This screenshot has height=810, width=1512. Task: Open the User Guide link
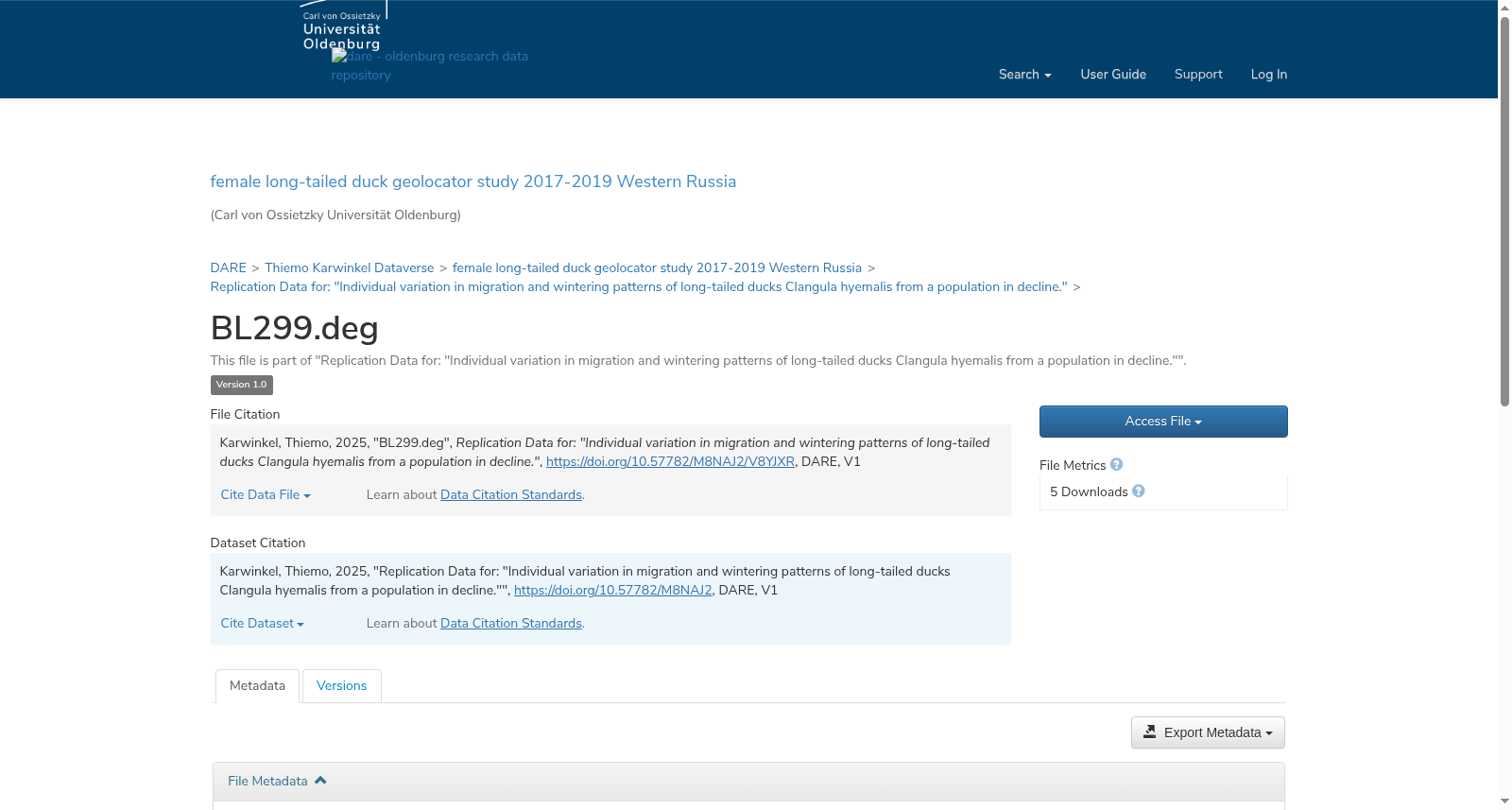click(x=1113, y=75)
